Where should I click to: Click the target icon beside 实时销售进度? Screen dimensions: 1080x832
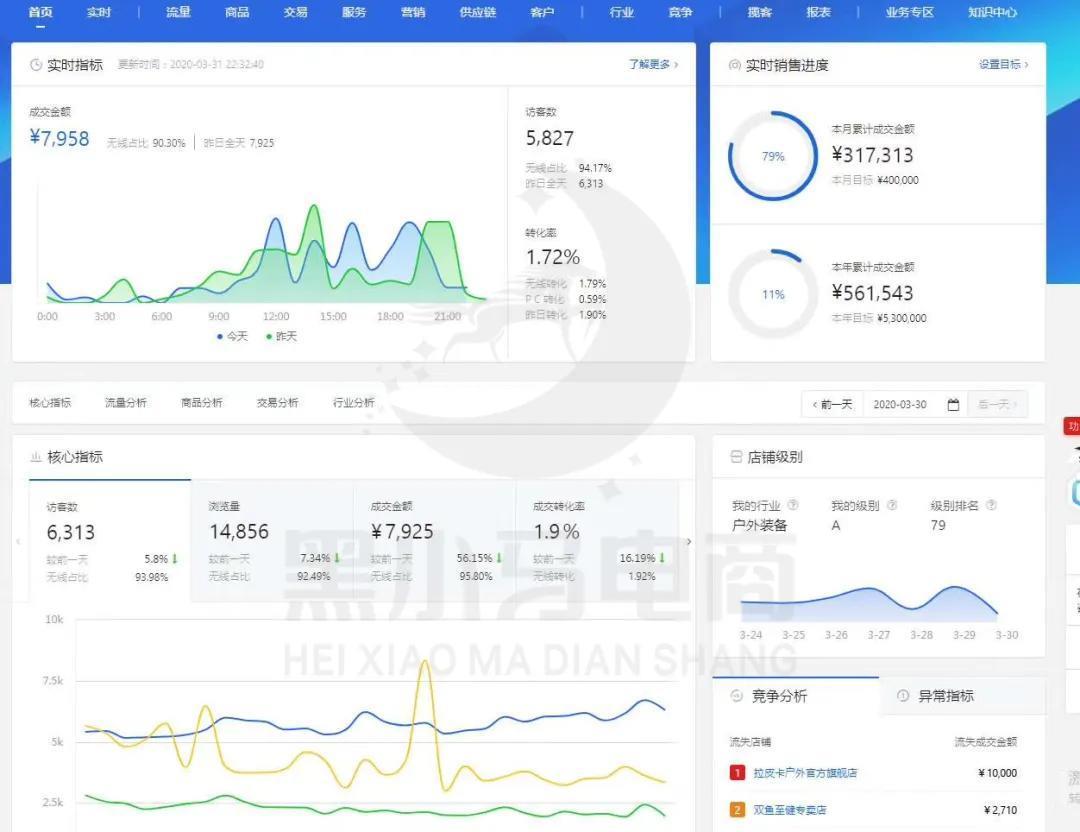coord(735,65)
